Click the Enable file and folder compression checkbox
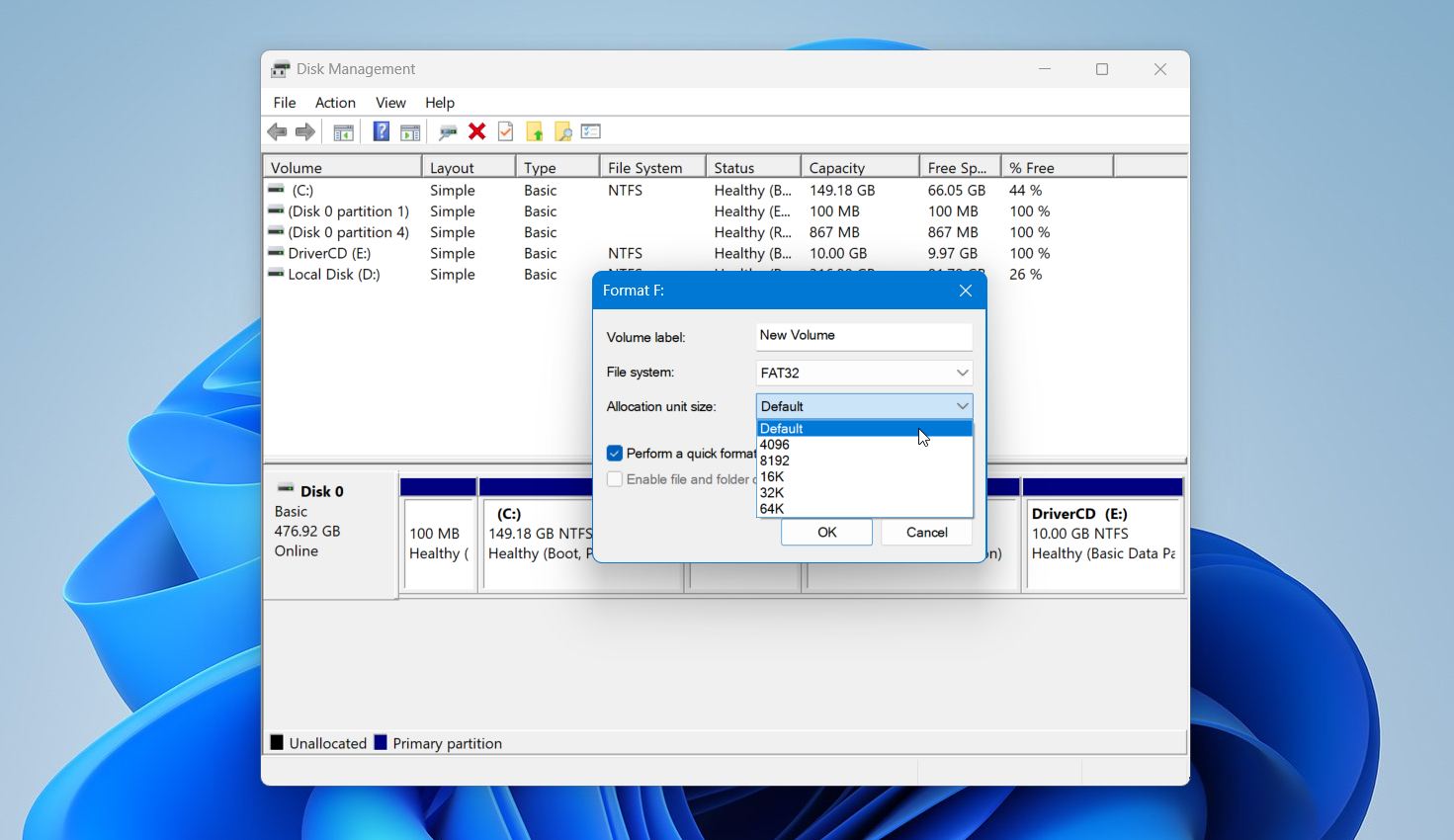Screen dimensions: 1454x840 coord(615,479)
